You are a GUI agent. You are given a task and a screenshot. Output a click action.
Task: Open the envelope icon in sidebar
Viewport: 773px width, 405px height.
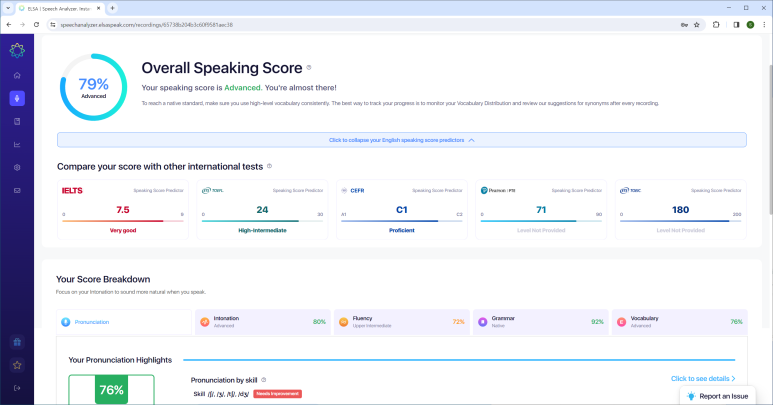[x=17, y=190]
